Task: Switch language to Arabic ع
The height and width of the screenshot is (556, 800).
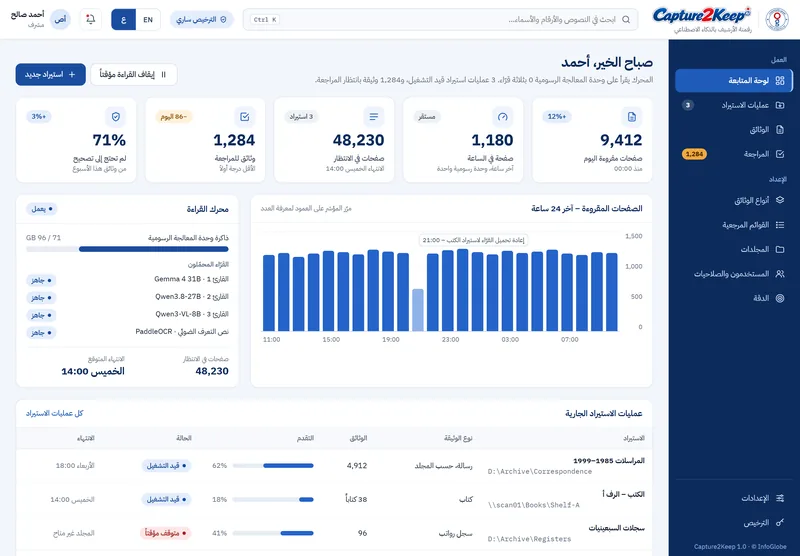Action: (123, 20)
